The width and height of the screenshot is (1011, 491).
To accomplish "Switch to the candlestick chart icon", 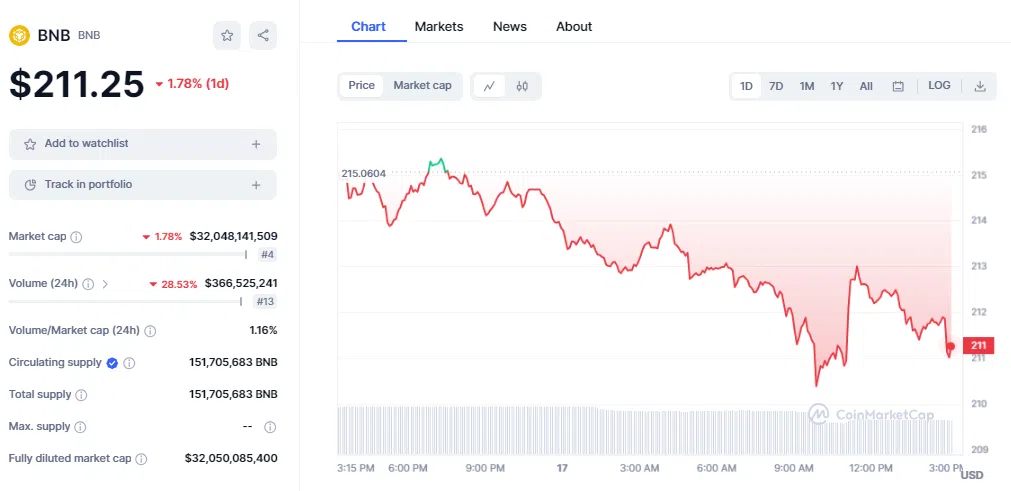I will click(522, 86).
